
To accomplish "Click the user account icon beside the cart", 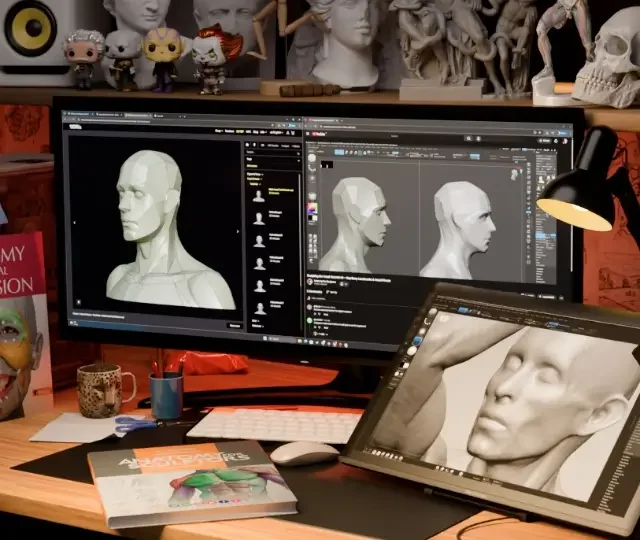I will click(288, 133).
